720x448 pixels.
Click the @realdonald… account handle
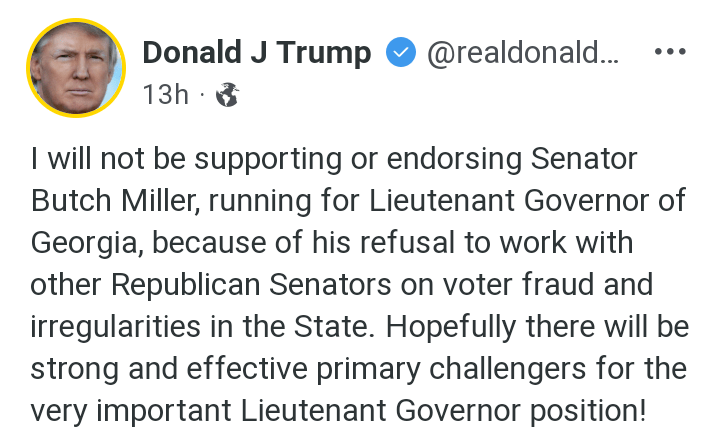click(x=523, y=53)
